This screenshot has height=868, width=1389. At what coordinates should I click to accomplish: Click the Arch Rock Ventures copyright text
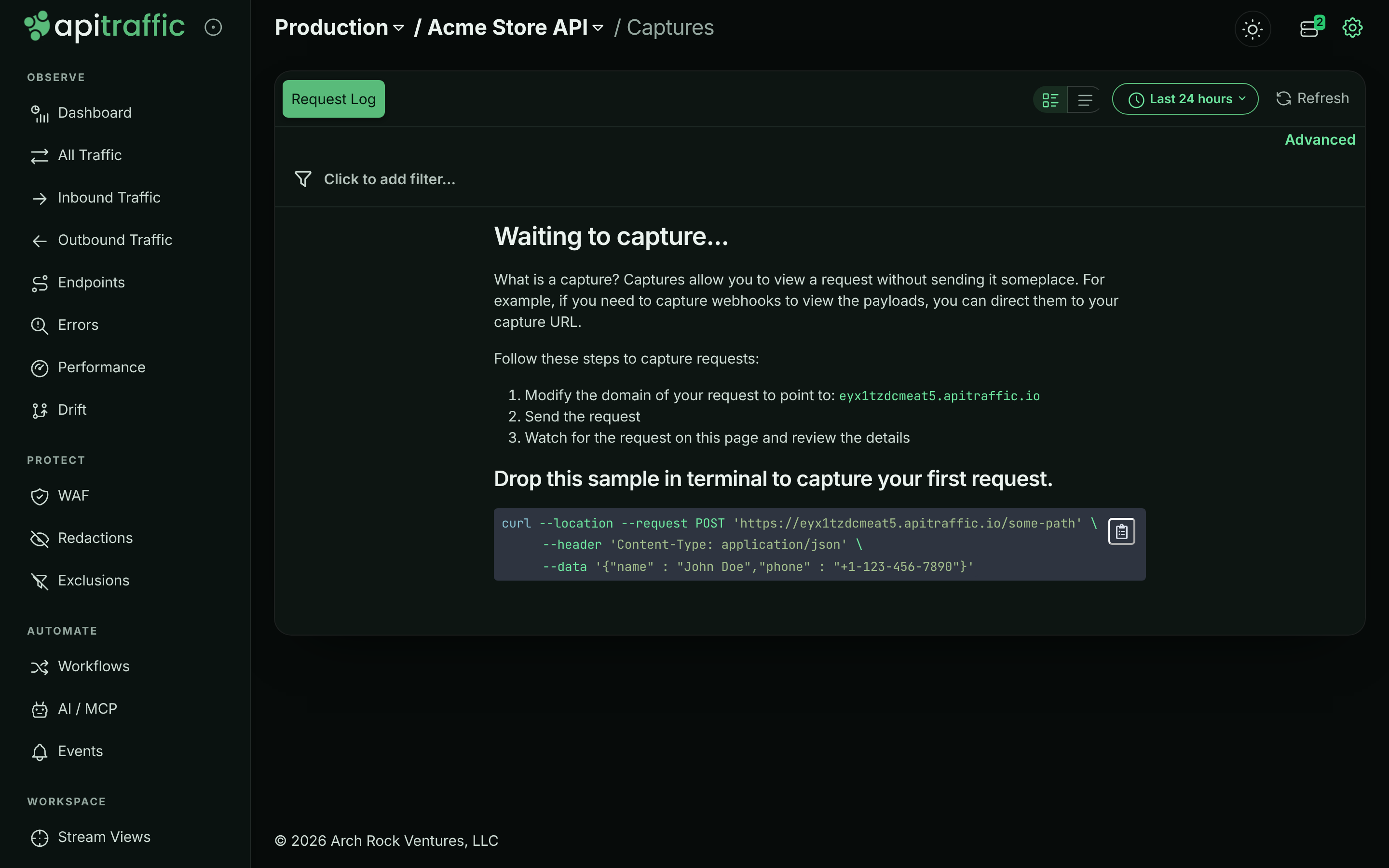(x=386, y=841)
